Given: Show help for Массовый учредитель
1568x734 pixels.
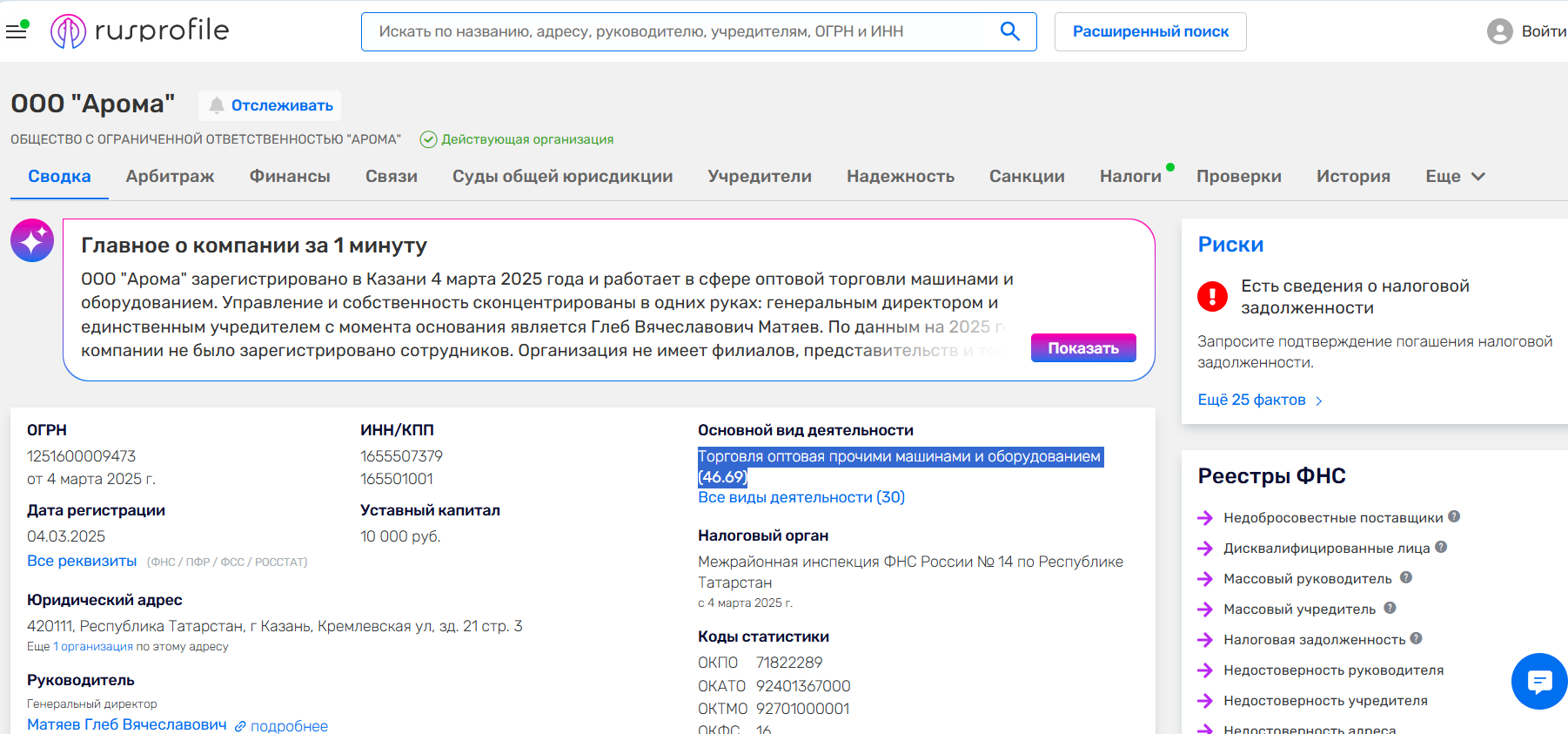Looking at the screenshot, I should (1390, 608).
